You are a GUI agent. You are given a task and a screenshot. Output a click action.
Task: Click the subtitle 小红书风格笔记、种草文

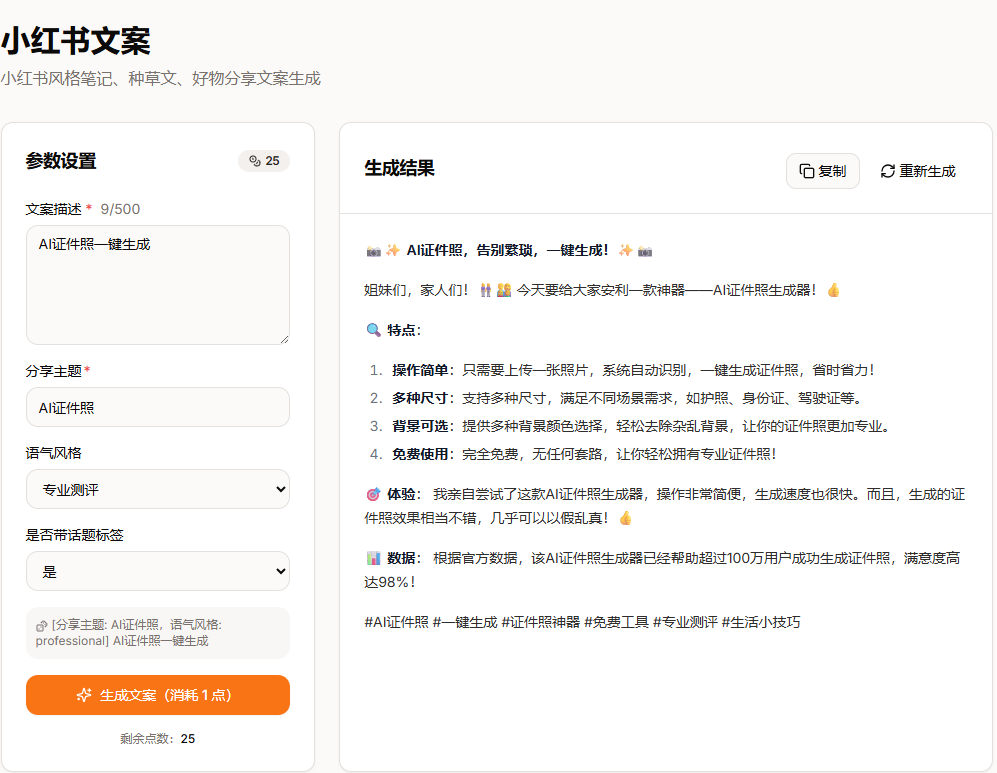(x=160, y=78)
